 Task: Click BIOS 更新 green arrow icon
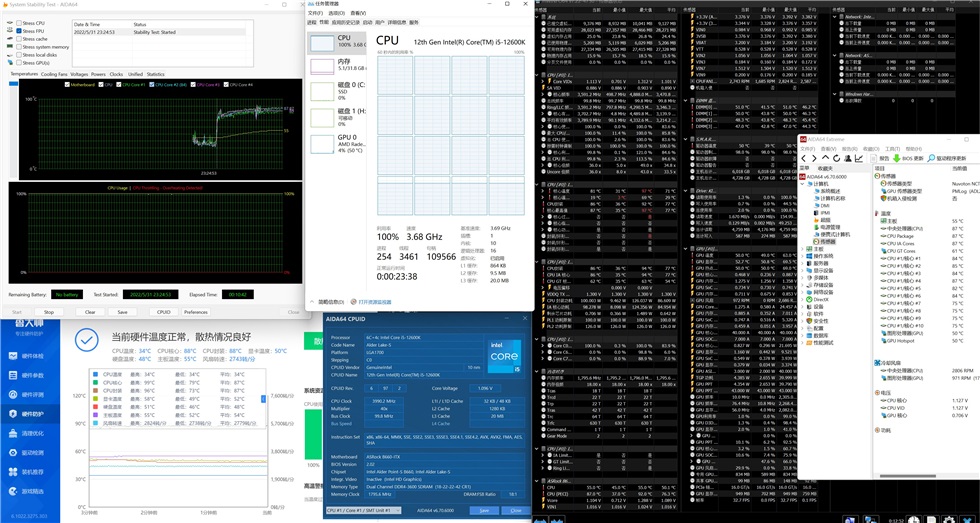point(896,158)
